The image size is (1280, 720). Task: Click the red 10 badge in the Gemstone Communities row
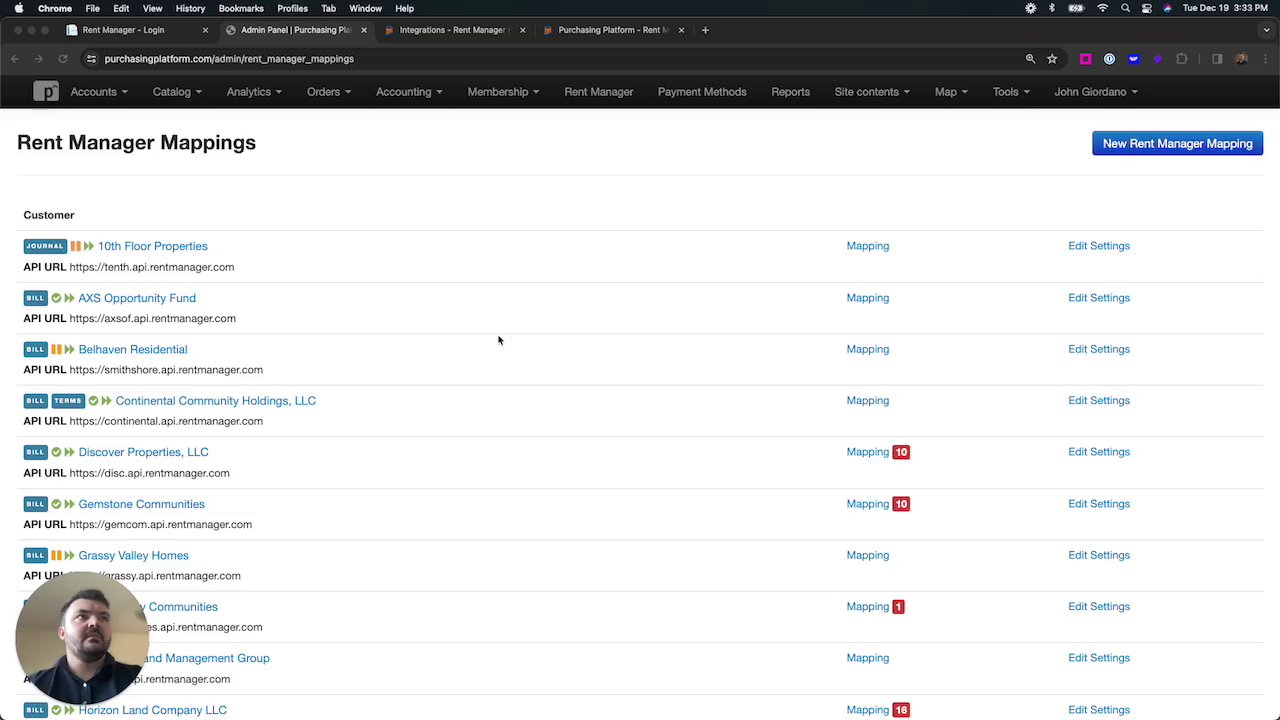901,504
